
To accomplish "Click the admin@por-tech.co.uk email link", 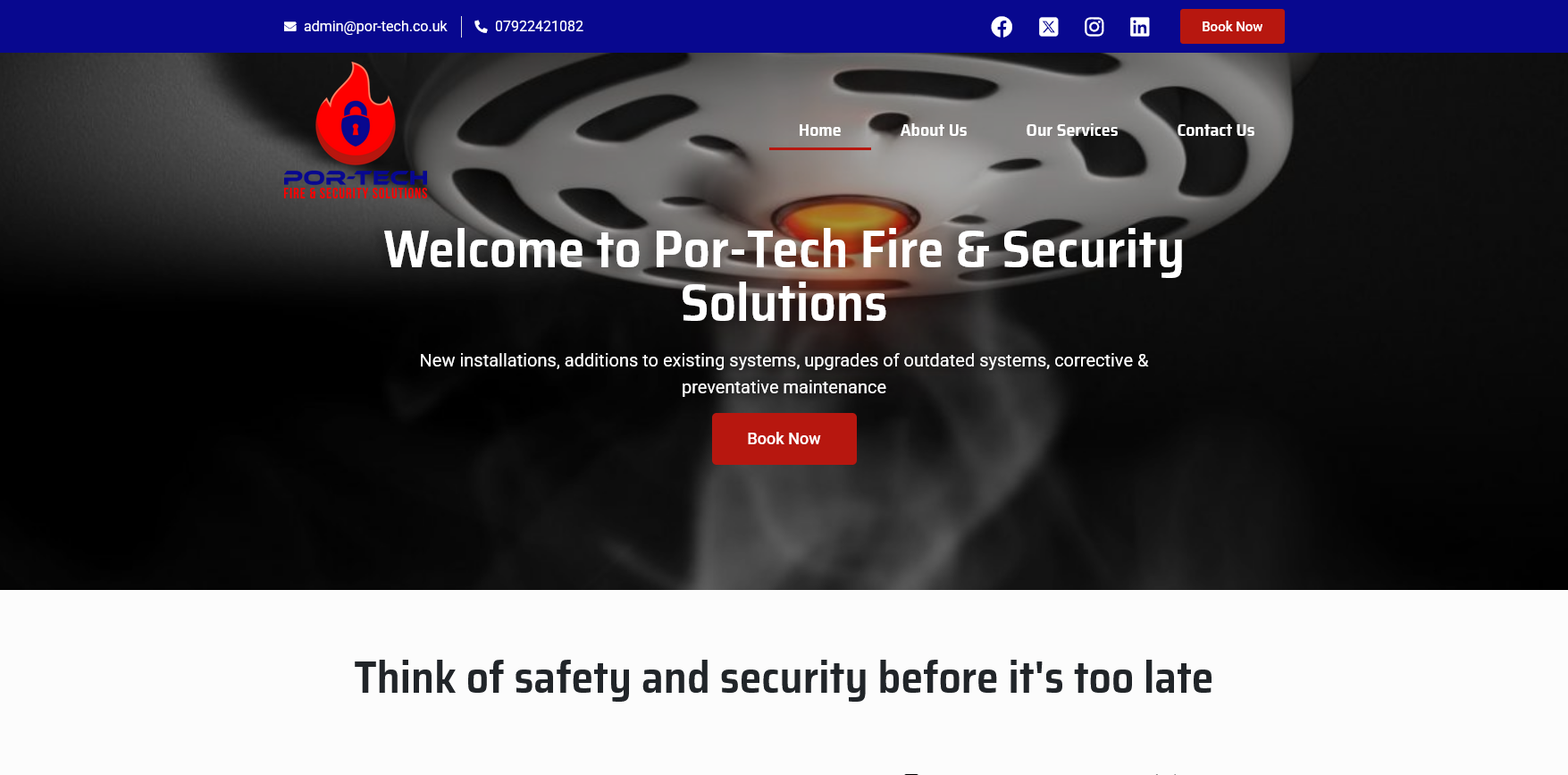I will point(375,27).
